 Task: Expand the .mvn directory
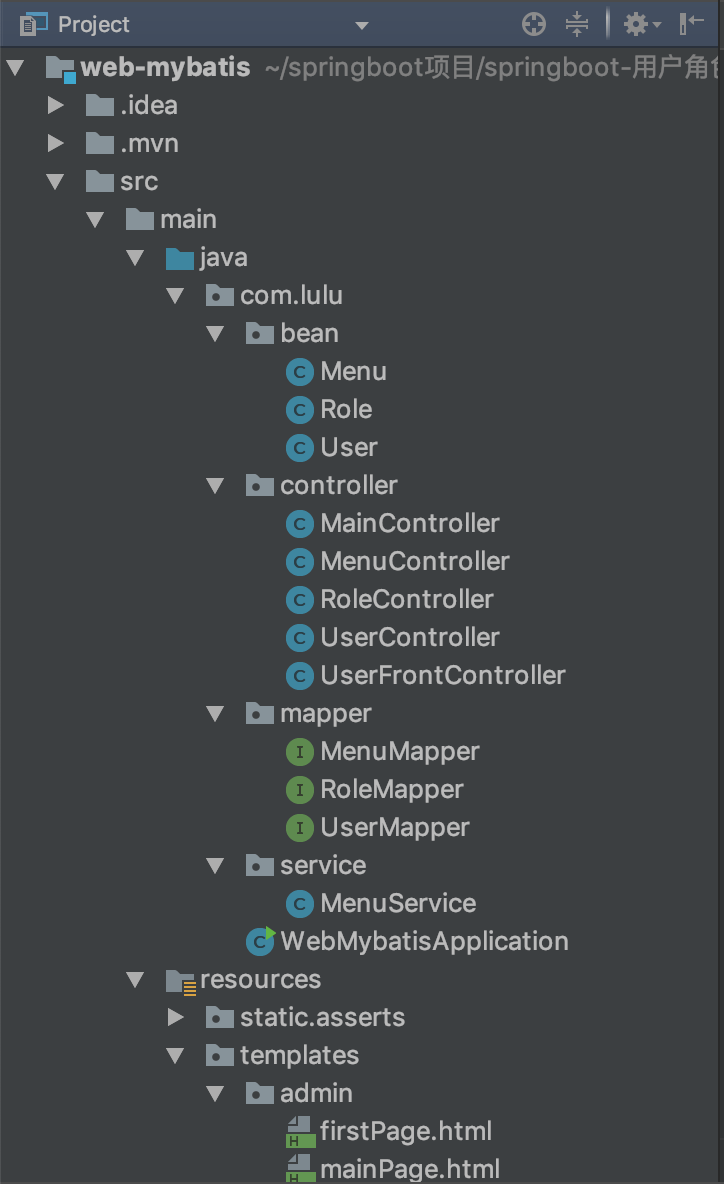tap(55, 143)
